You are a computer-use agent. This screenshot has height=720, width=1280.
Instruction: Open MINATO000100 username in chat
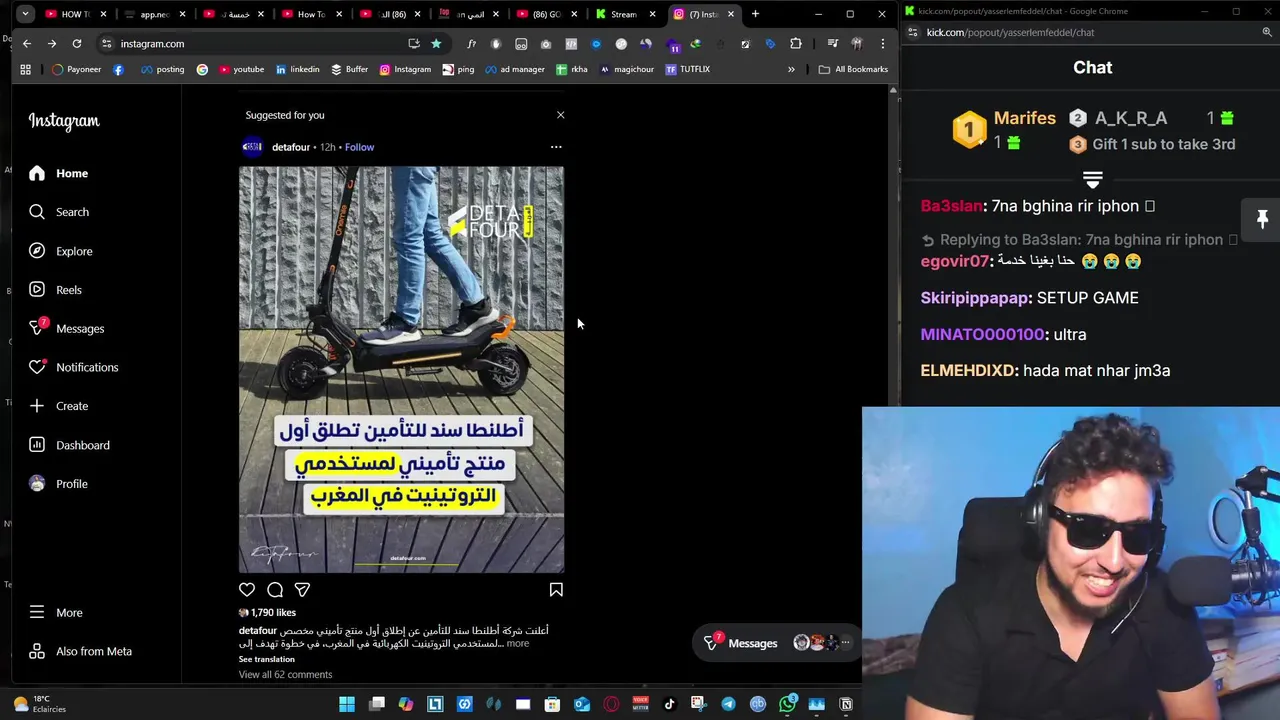(983, 334)
